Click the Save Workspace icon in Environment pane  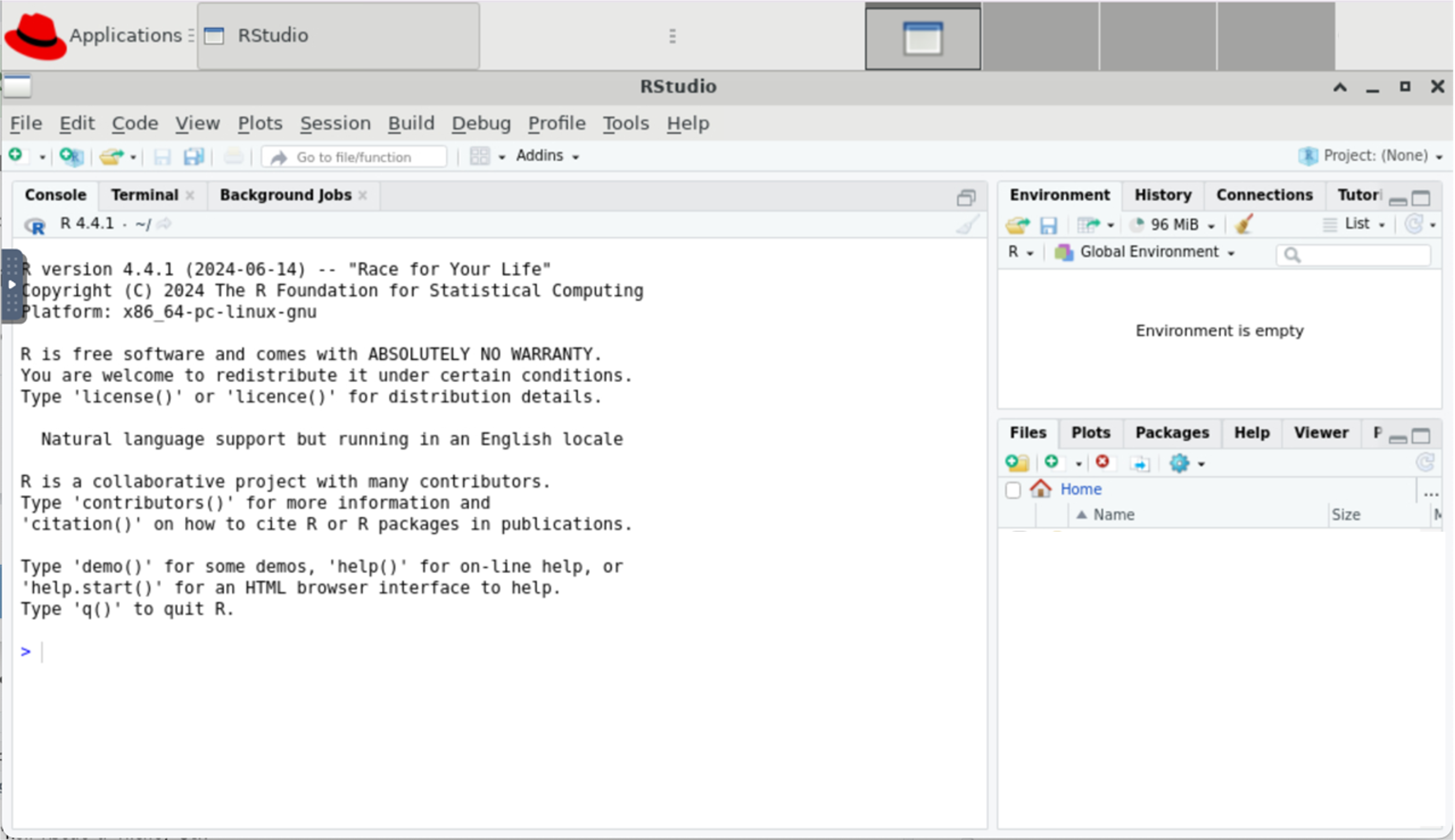click(x=1048, y=225)
